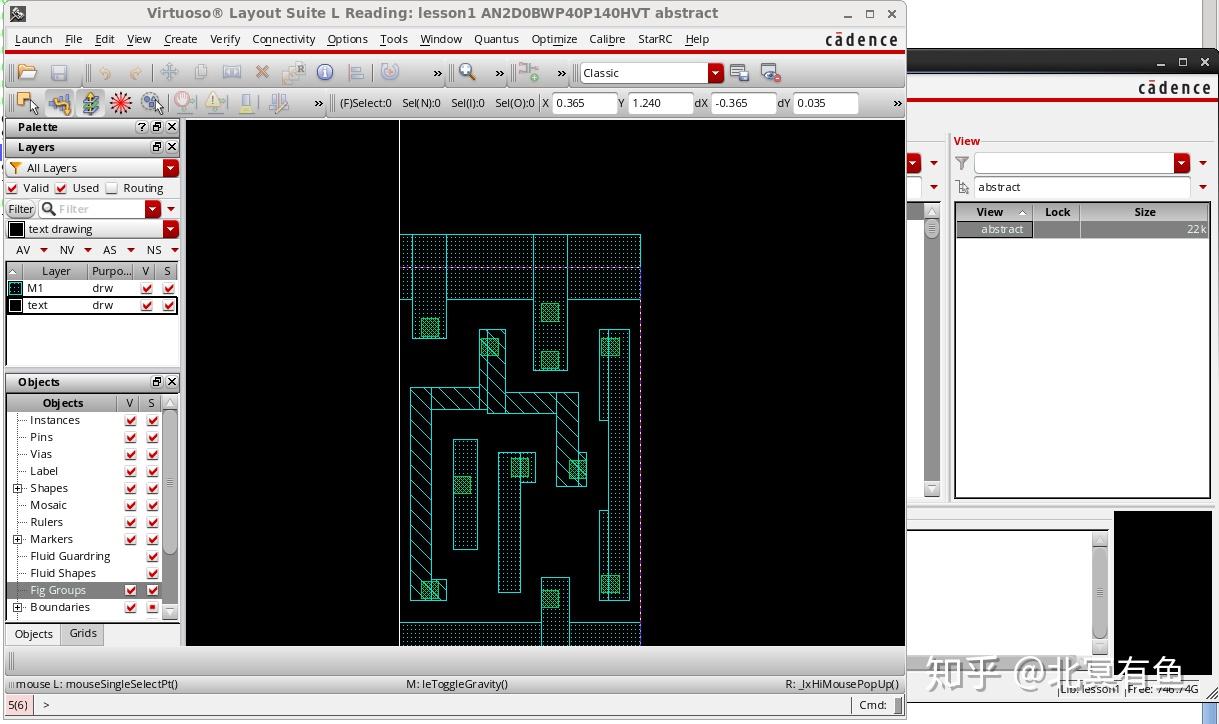This screenshot has width=1219, height=724.
Task: Click the delete (X) toolbar icon
Action: click(x=261, y=72)
